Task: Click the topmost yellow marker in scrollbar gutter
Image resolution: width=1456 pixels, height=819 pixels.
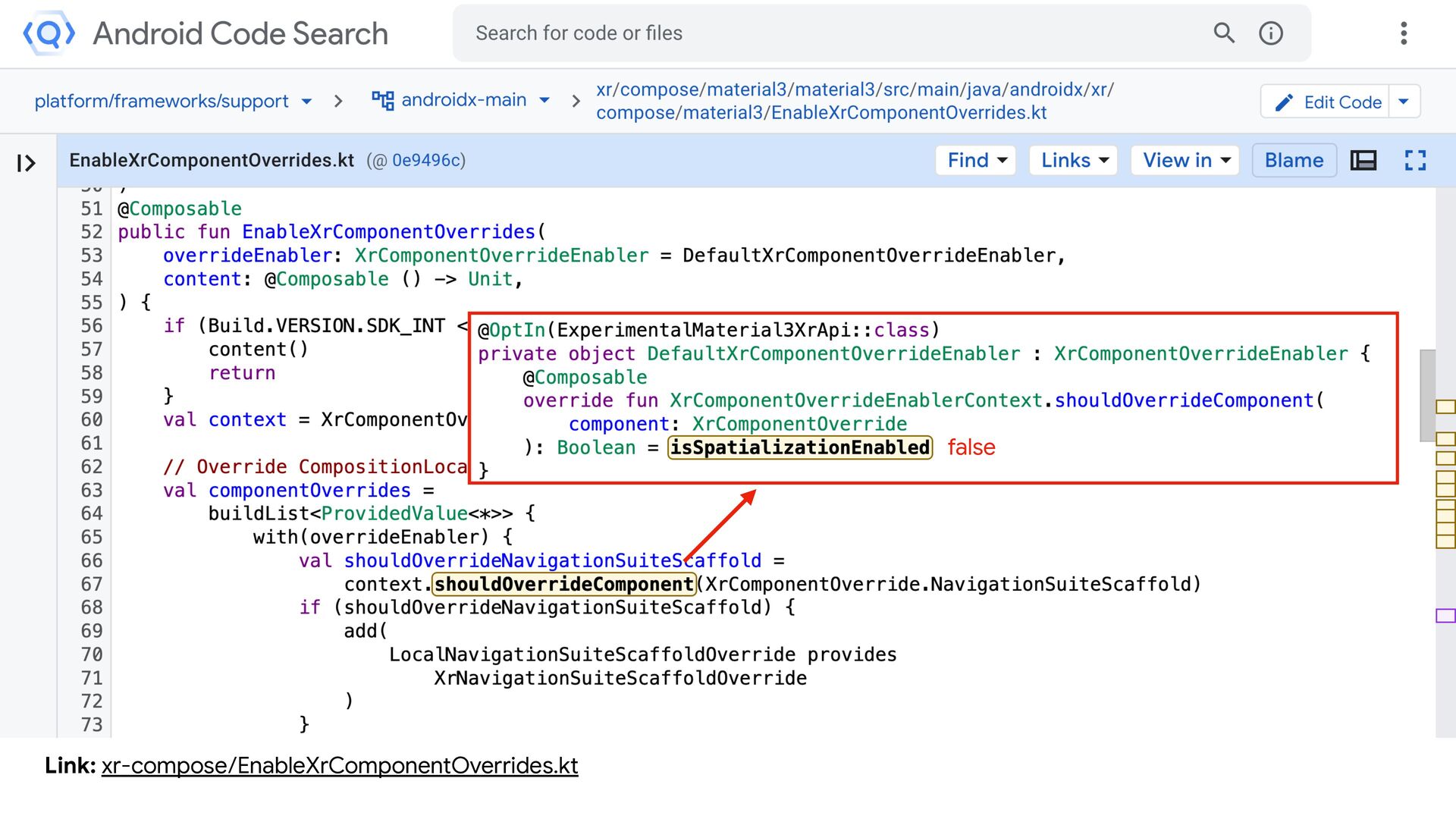Action: (1445, 407)
